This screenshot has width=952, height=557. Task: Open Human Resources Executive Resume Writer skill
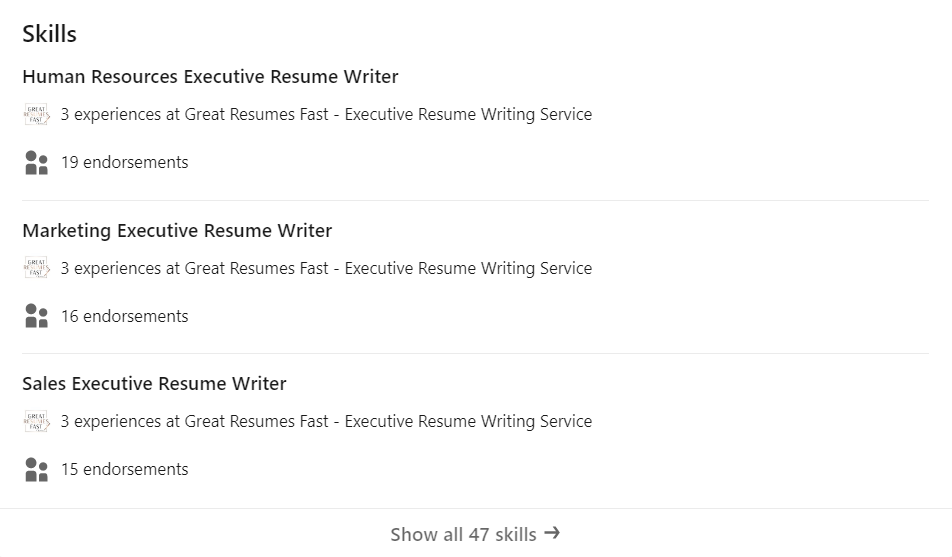(210, 77)
